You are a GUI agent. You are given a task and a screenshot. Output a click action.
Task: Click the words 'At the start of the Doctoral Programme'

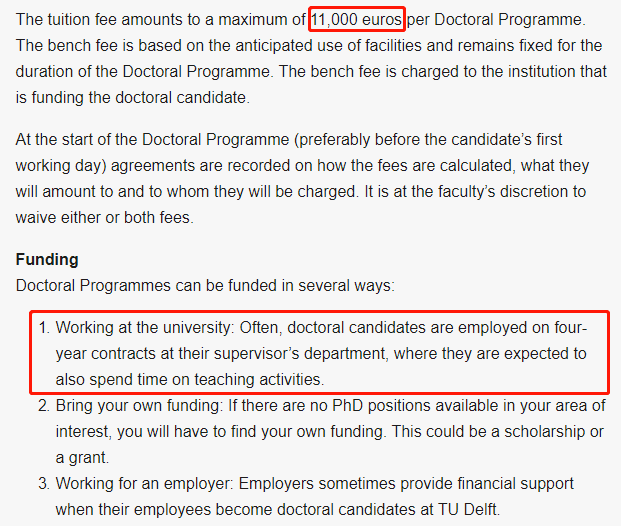(x=152, y=139)
